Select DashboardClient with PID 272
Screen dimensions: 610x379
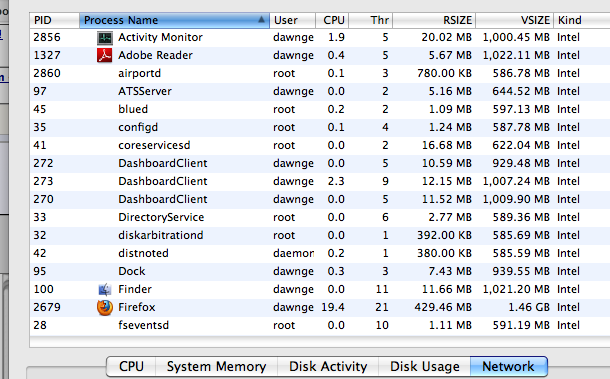(320, 163)
